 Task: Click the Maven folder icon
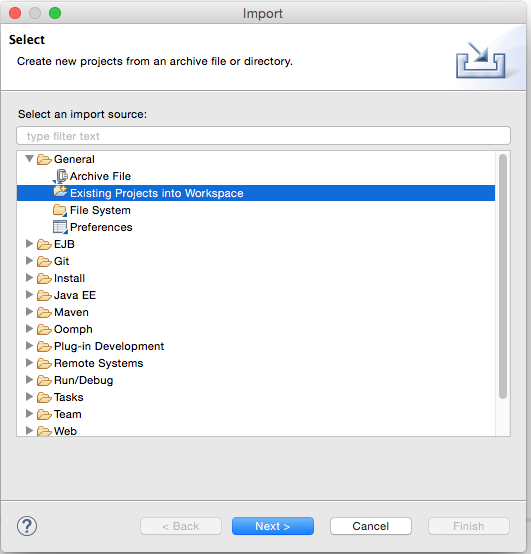coord(45,313)
